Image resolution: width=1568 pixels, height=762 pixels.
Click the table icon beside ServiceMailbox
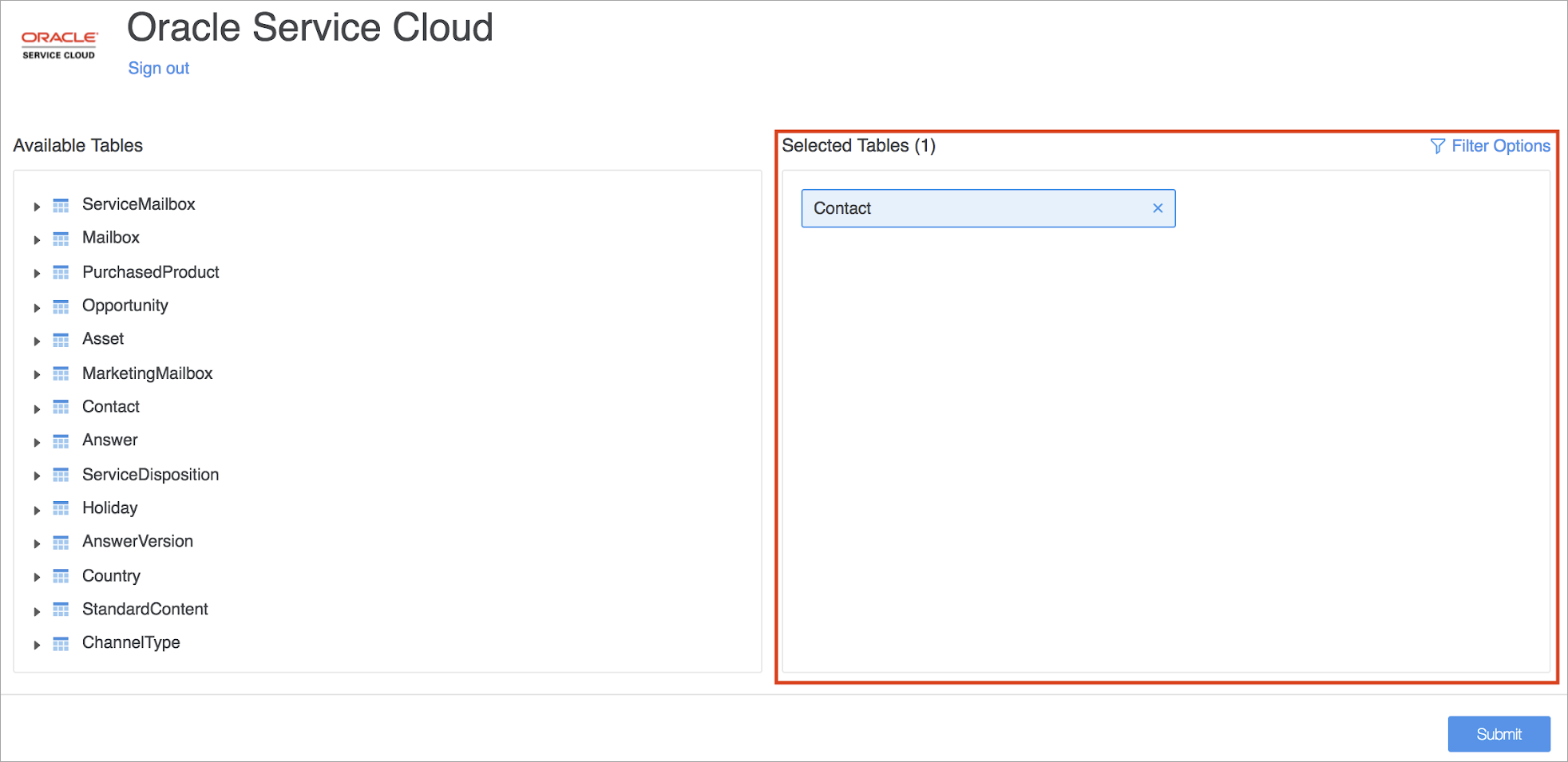pos(61,206)
